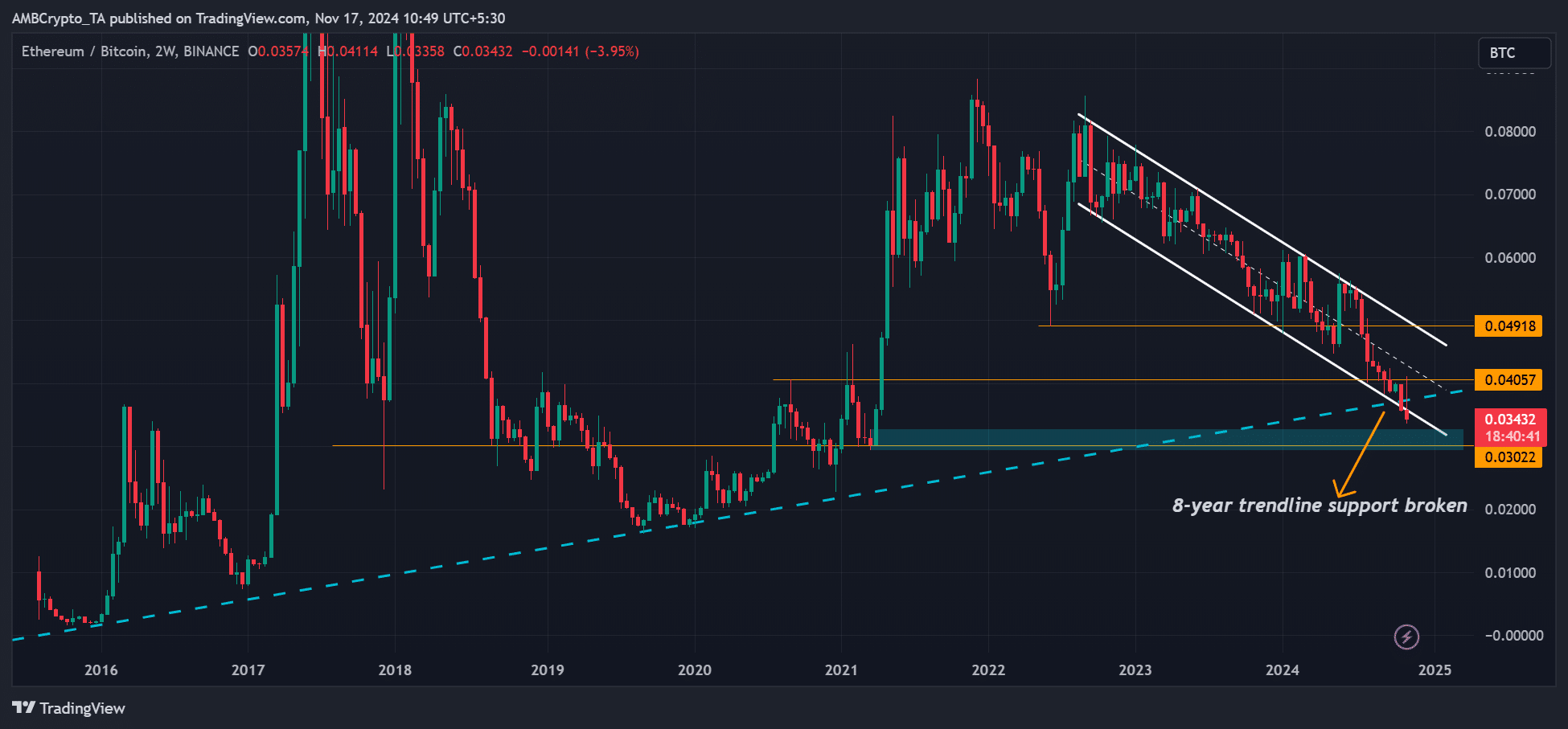Click the 2024 time axis label
Viewport: 1568px width, 729px height.
coord(1283,670)
